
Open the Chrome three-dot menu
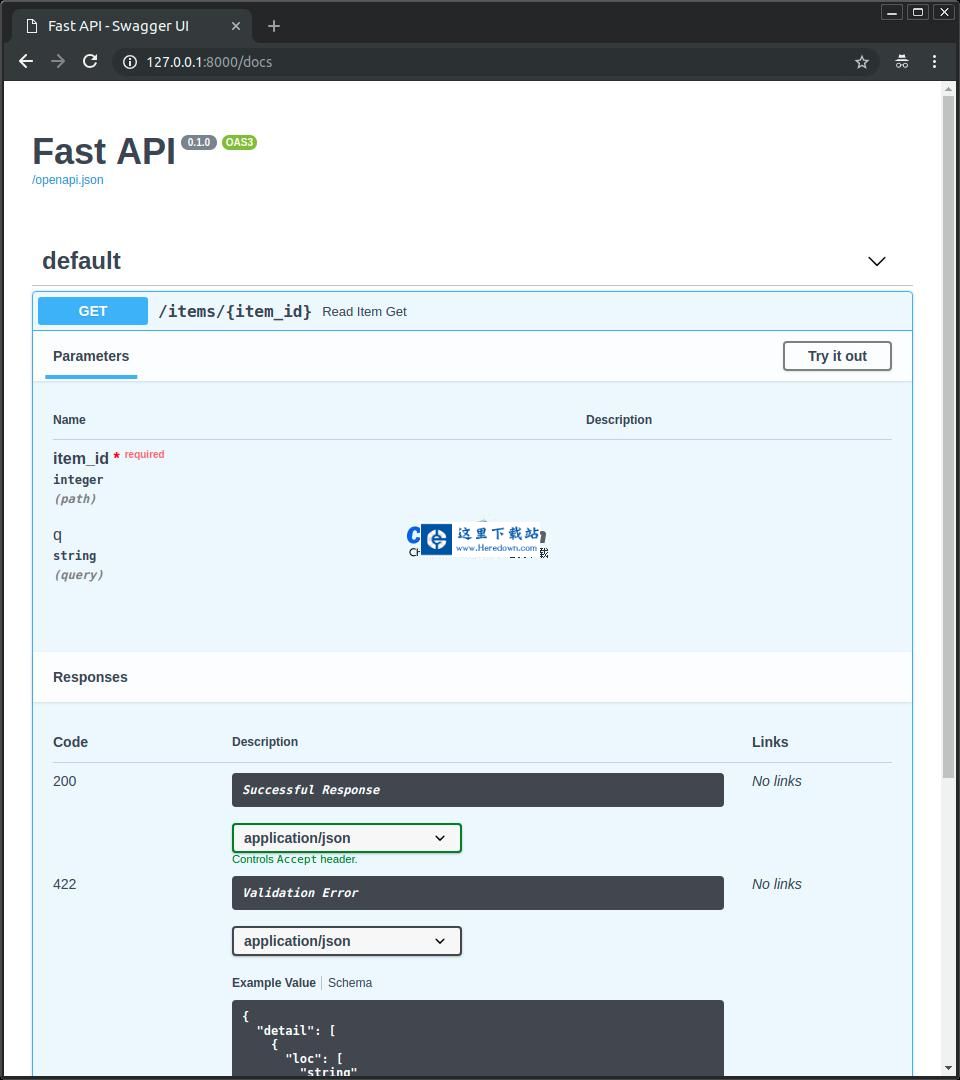935,61
